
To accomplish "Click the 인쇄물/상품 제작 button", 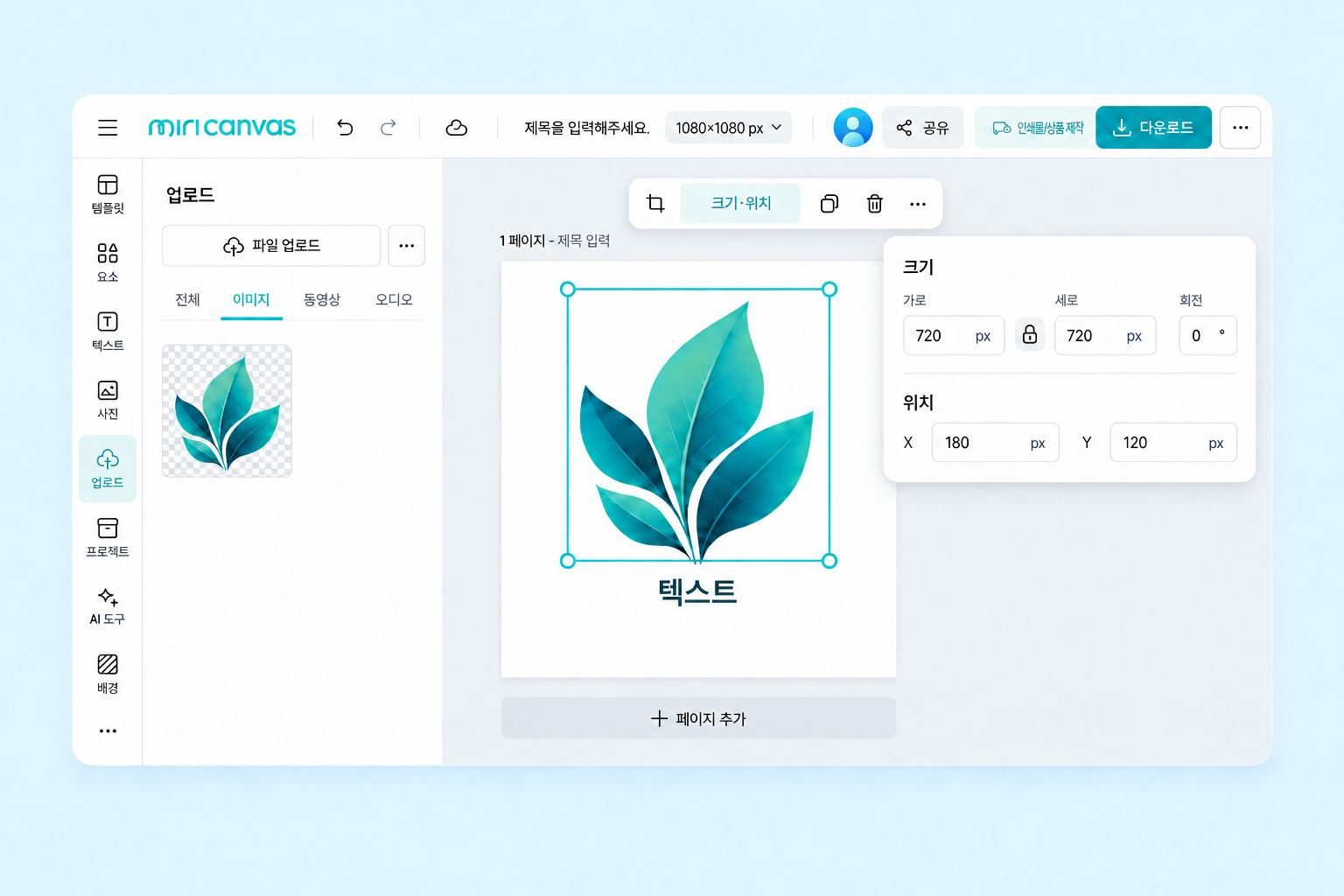I will (x=1038, y=128).
